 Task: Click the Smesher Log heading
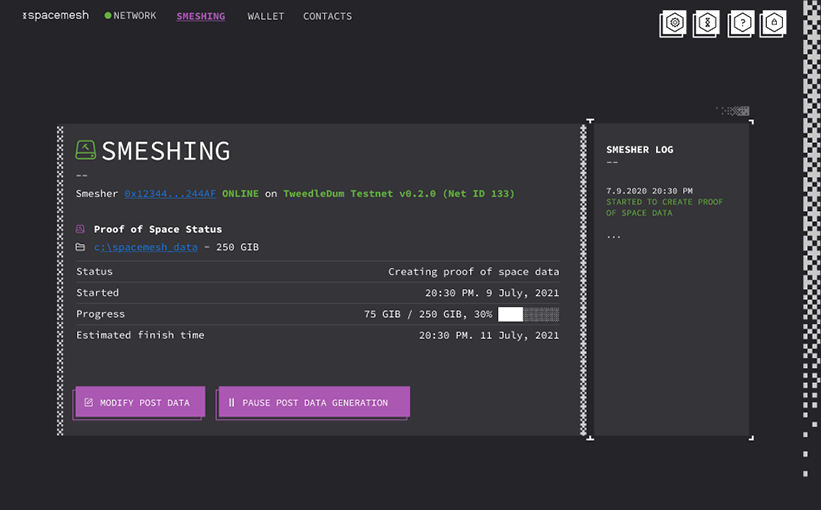pyautogui.click(x=640, y=150)
